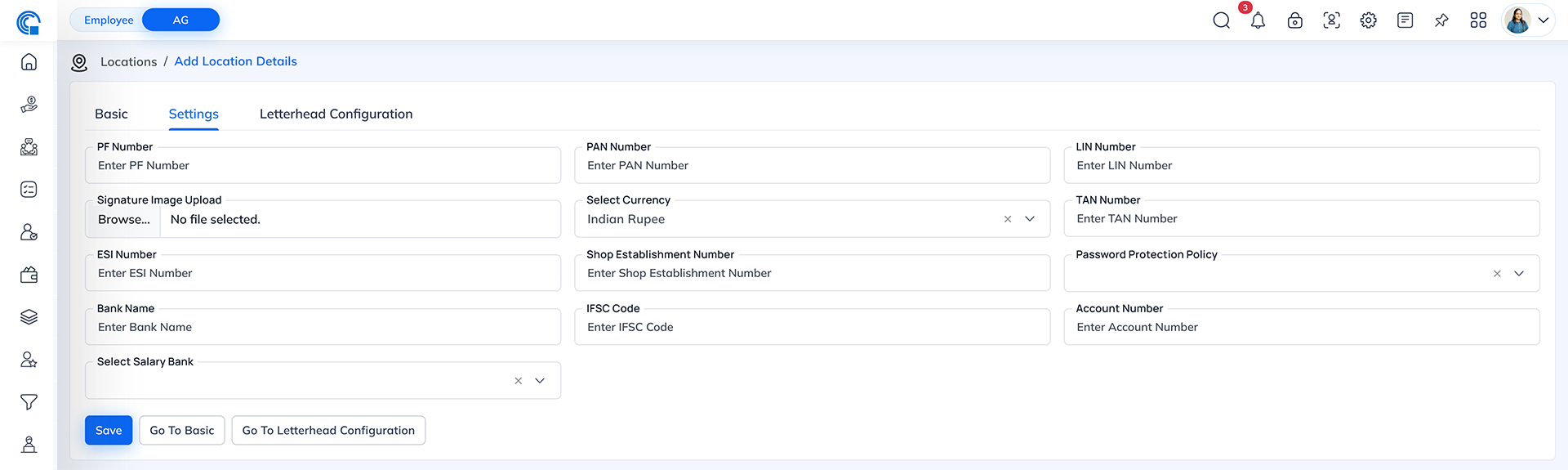Open the Select Salary Bank dropdown
Screen dimensions: 1568x470
coord(540,381)
